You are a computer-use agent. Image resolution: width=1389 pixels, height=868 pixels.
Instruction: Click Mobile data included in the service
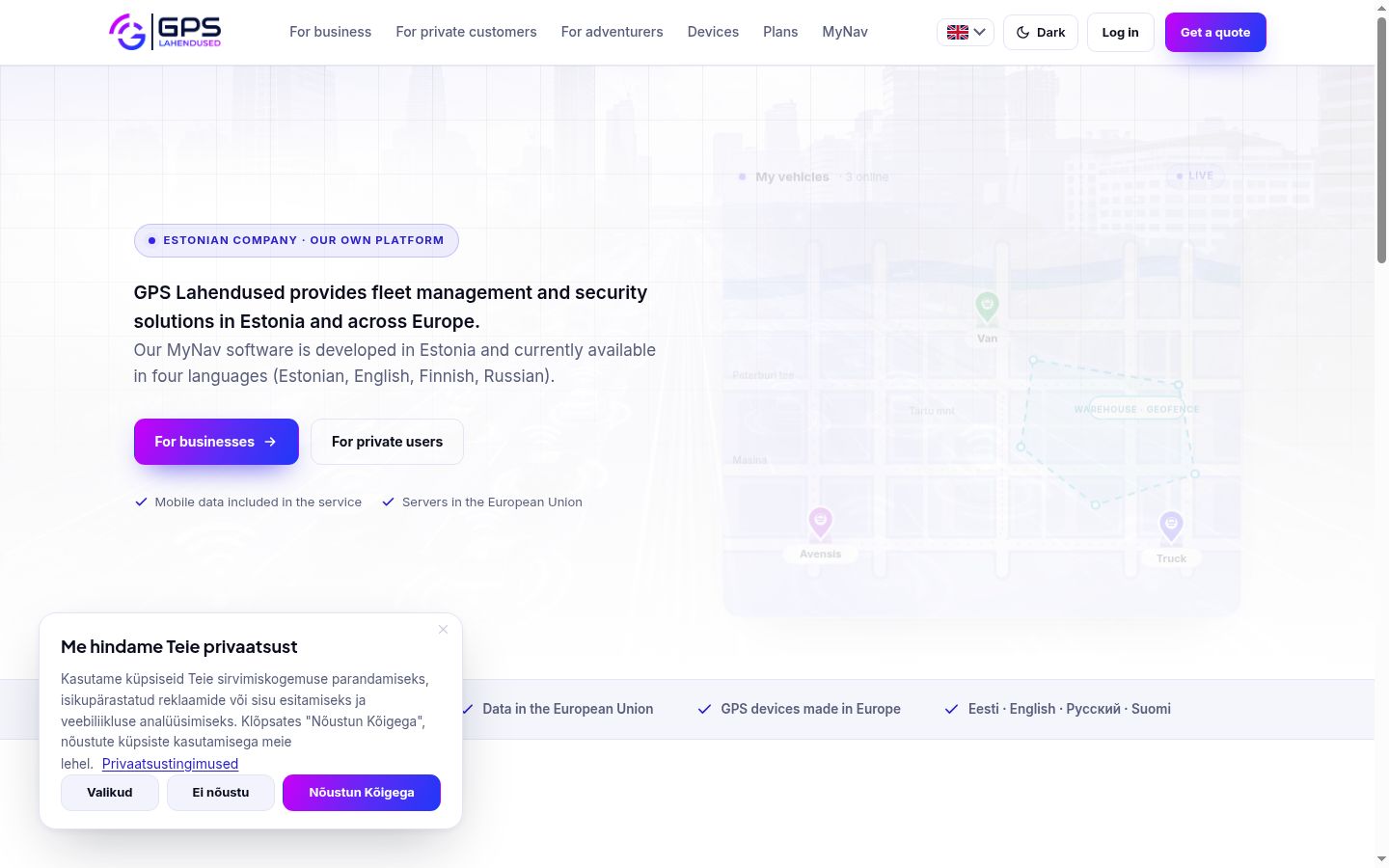258,502
